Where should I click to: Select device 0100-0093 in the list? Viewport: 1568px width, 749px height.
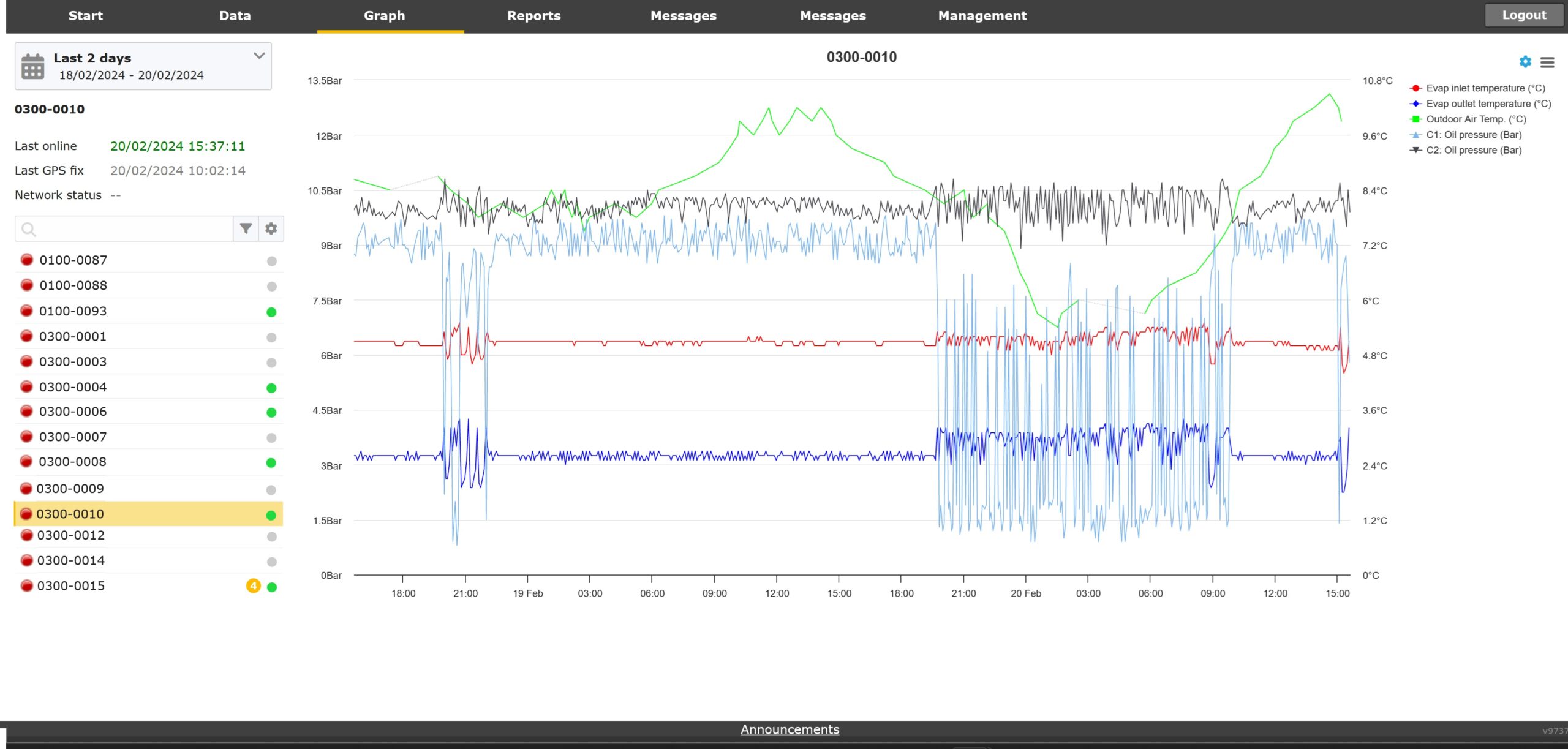73,311
